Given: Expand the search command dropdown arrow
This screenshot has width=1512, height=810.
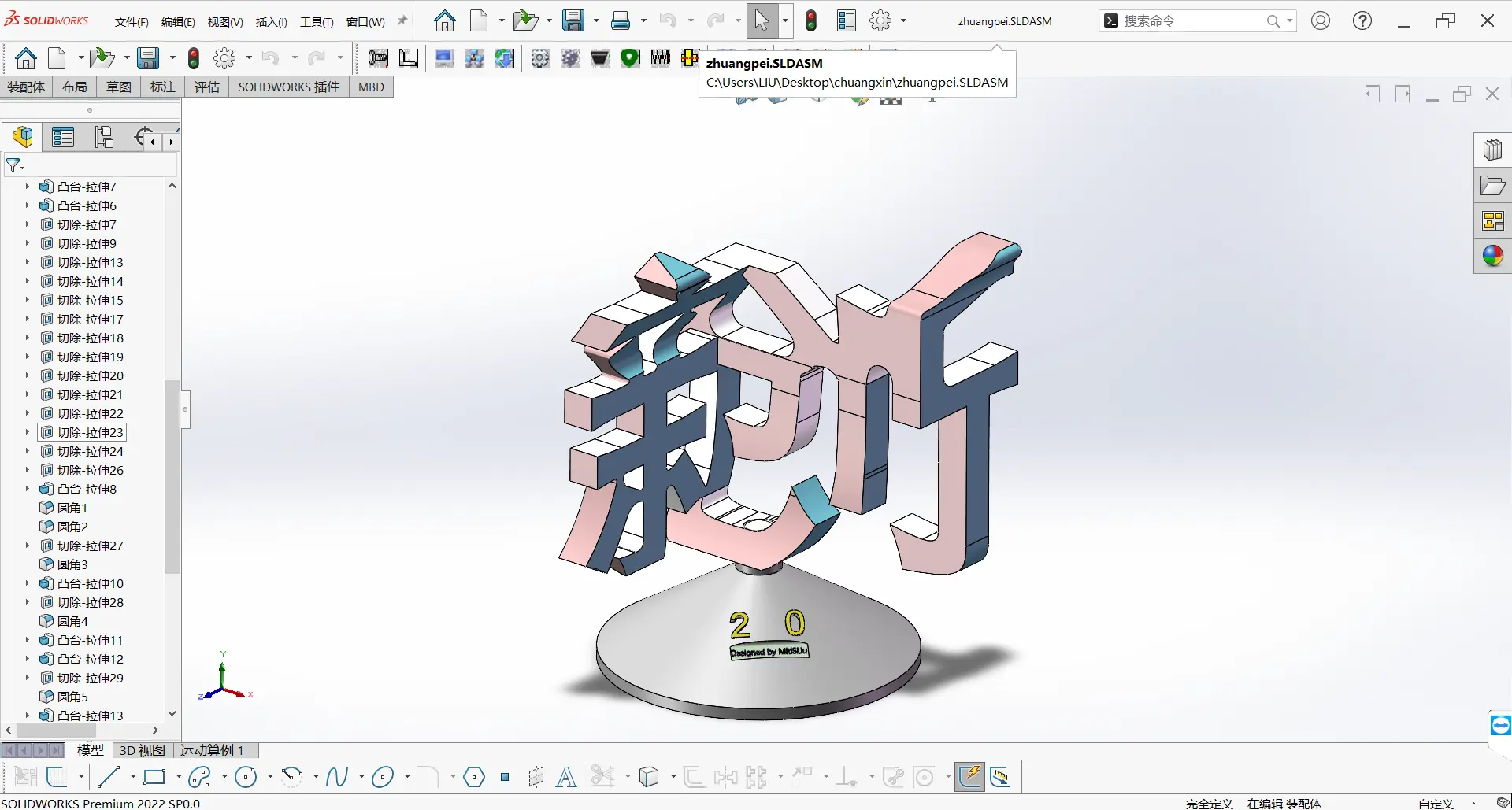Looking at the screenshot, I should coord(1289,21).
